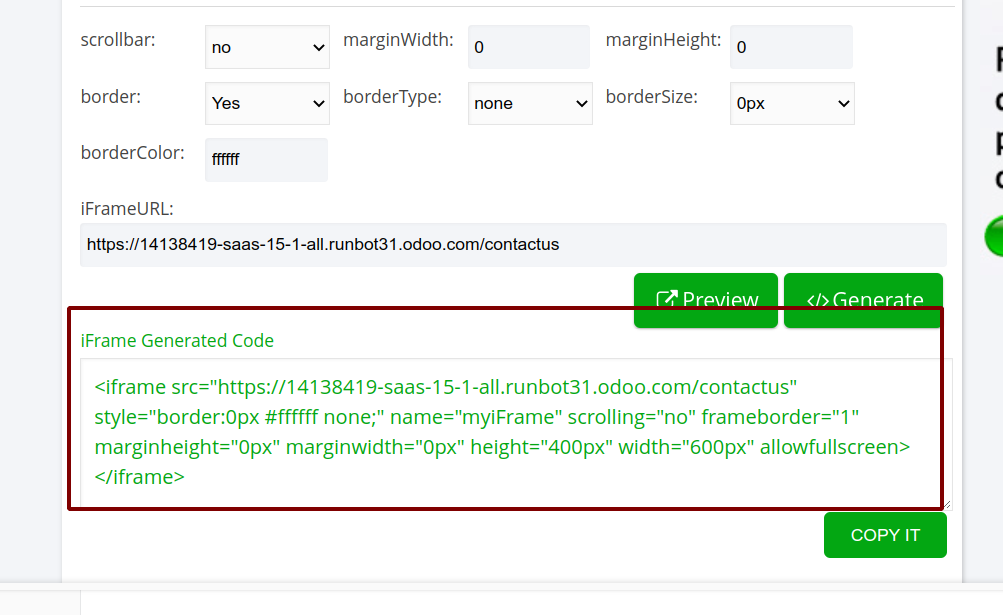Click the external-link icon on Preview button
The image size is (1003, 615).
(667, 299)
